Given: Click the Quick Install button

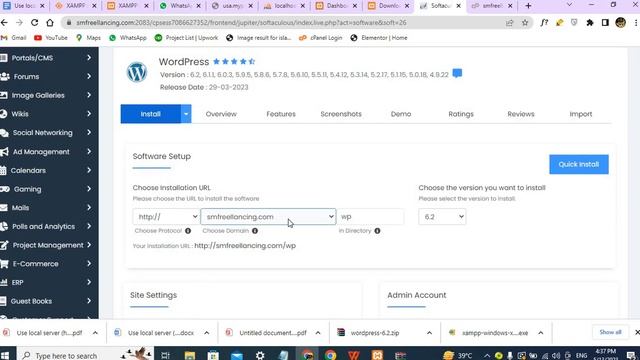Looking at the screenshot, I should [579, 164].
